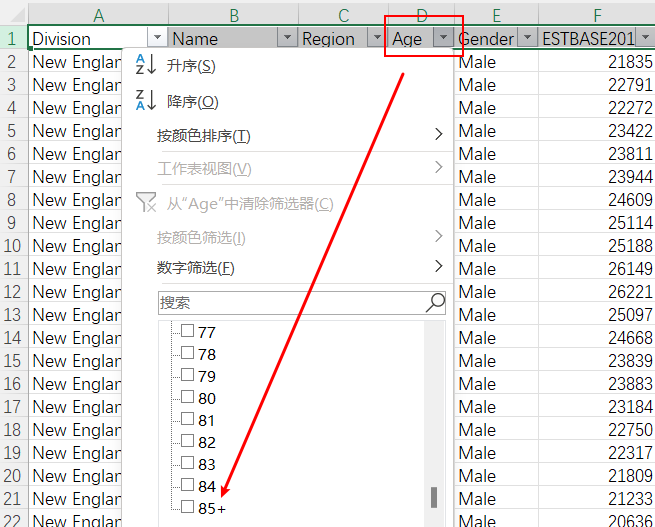Select column F header

point(597,15)
